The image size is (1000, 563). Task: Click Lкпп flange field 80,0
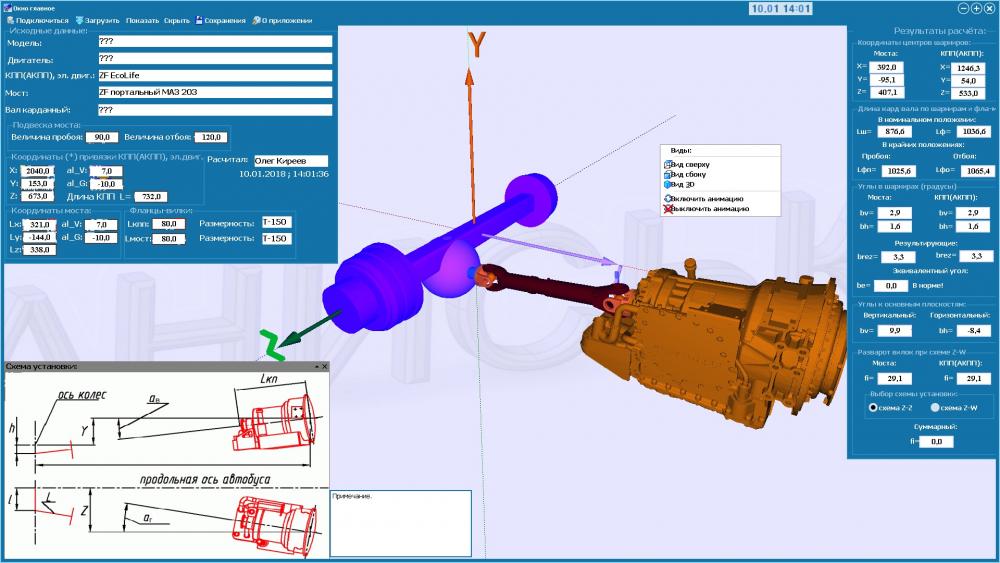click(169, 224)
